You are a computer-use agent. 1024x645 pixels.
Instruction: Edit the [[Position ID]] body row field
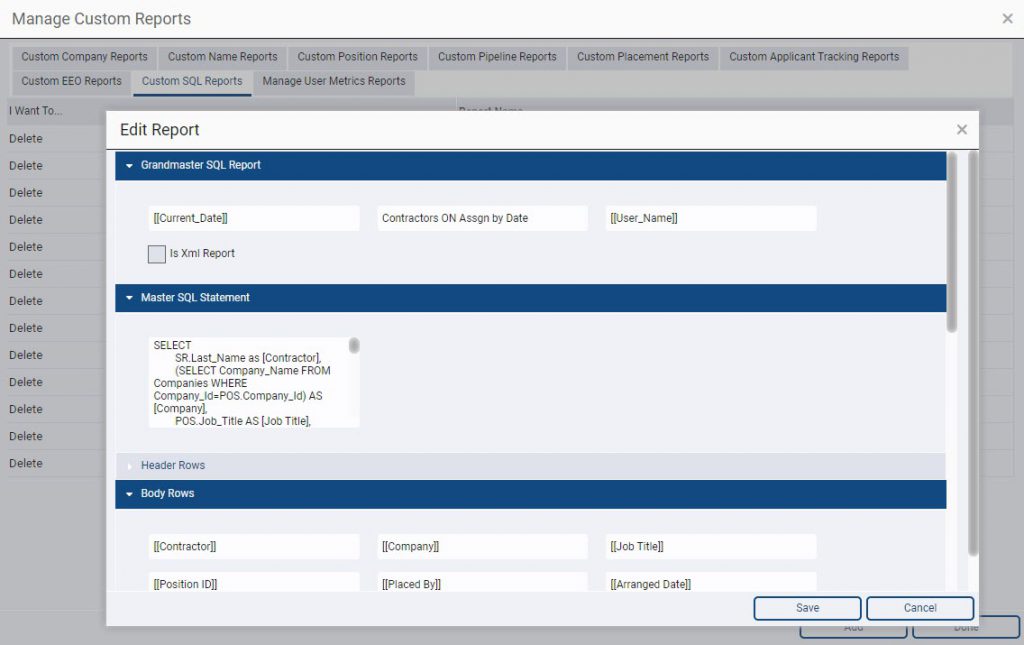(254, 583)
